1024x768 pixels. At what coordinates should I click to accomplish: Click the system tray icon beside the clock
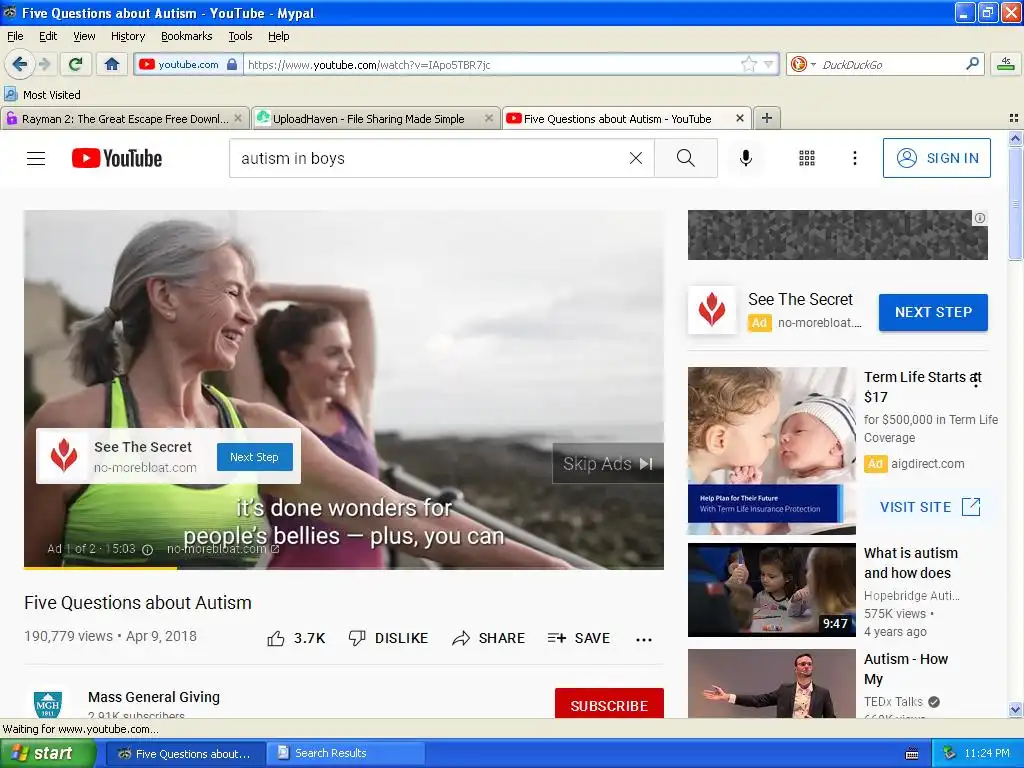coord(949,753)
